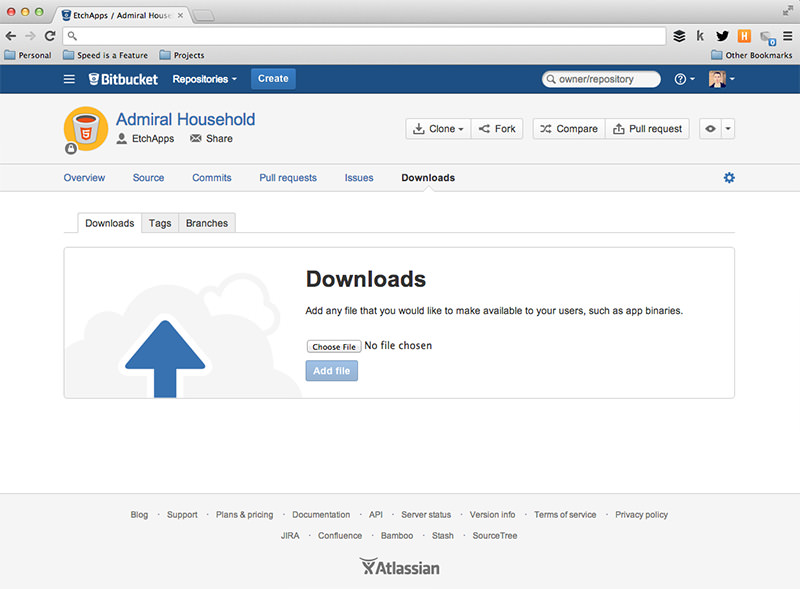Screen dimensions: 800x589
Task: Open the API footer link
Action: point(376,514)
